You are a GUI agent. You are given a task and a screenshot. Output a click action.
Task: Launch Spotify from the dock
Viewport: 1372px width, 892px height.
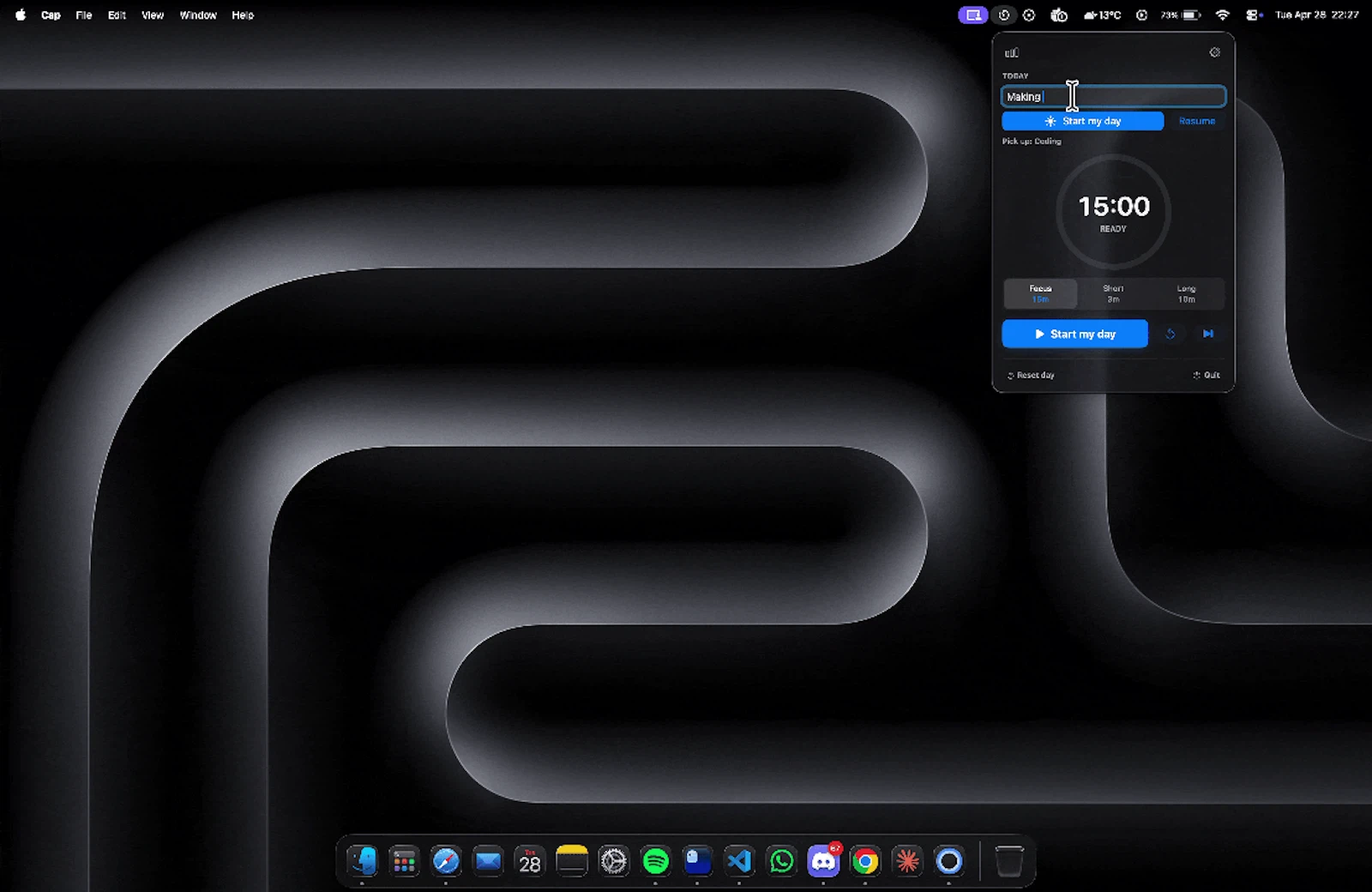tap(656, 860)
